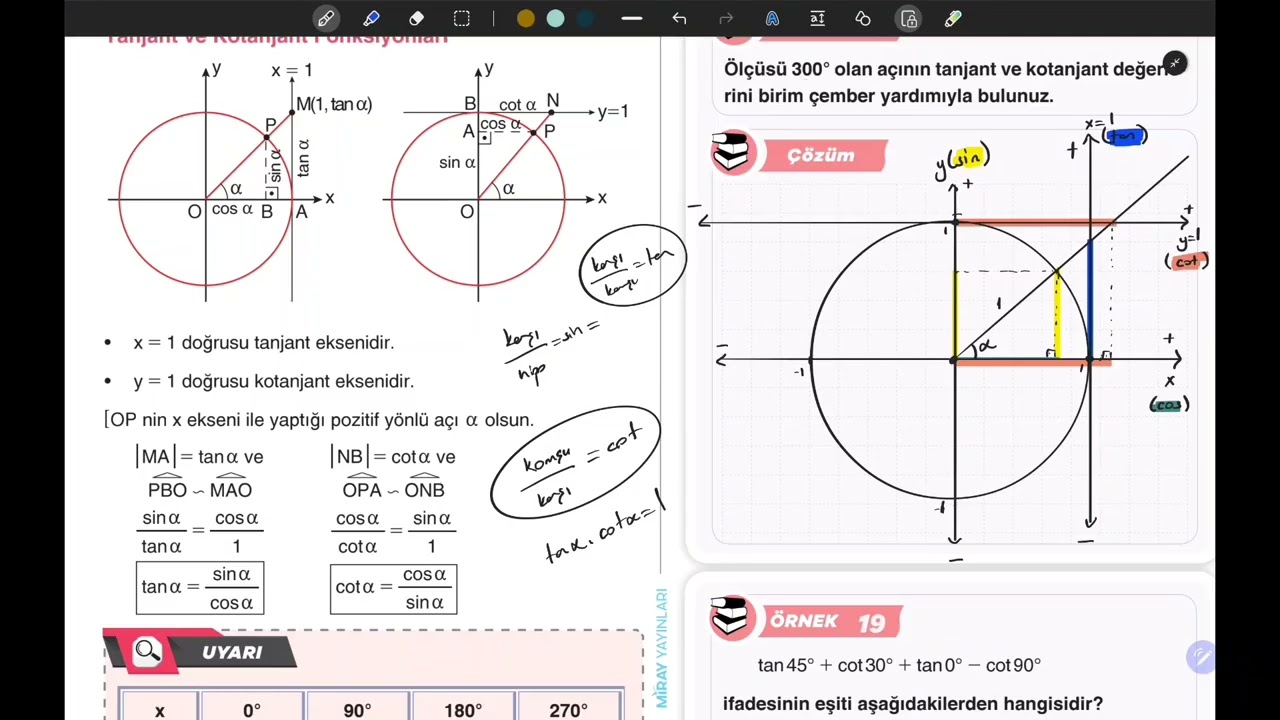Choose the dark teal ink color
The image size is (1280, 720).
tap(586, 18)
